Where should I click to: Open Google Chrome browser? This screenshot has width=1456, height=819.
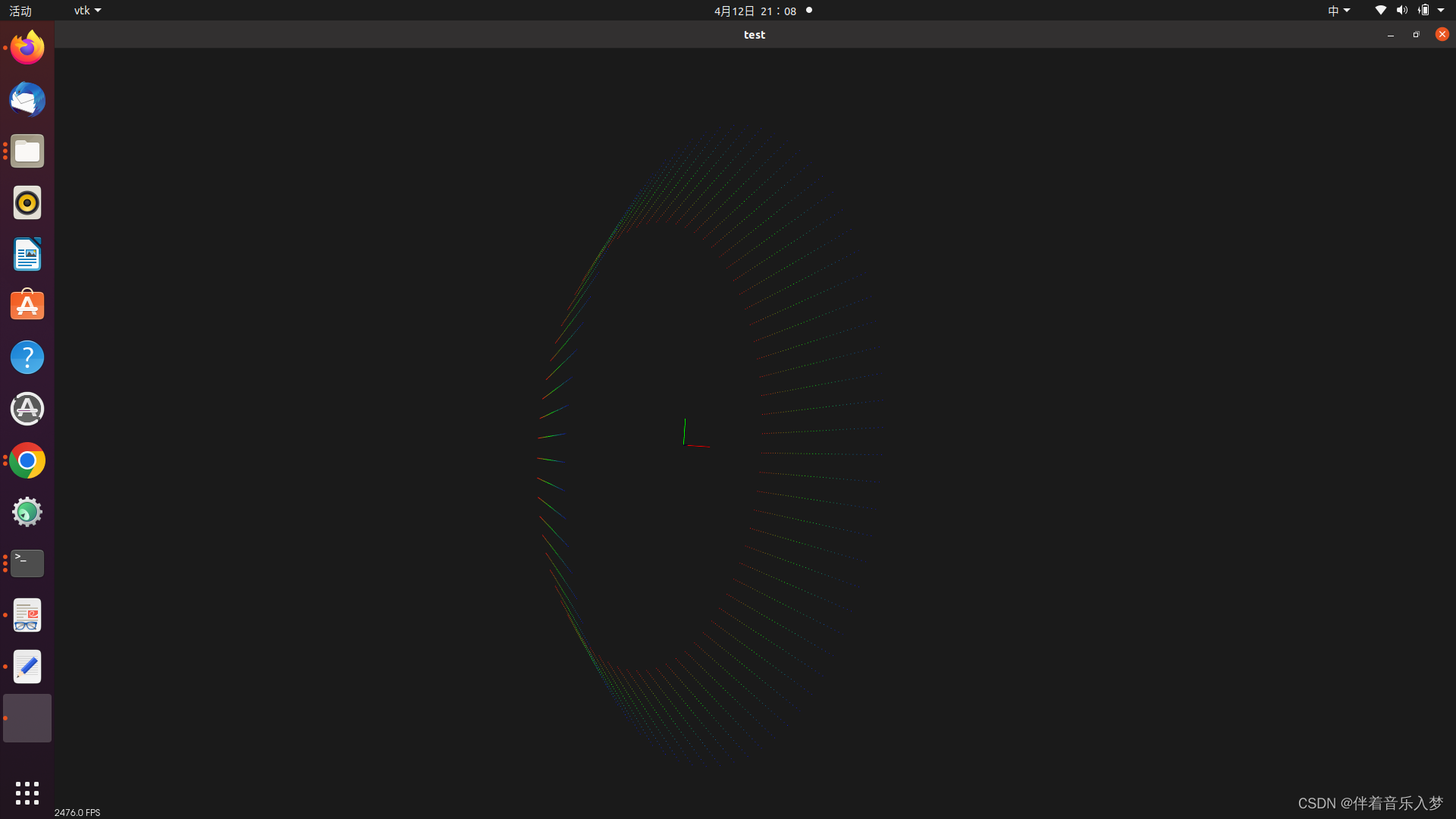27,460
